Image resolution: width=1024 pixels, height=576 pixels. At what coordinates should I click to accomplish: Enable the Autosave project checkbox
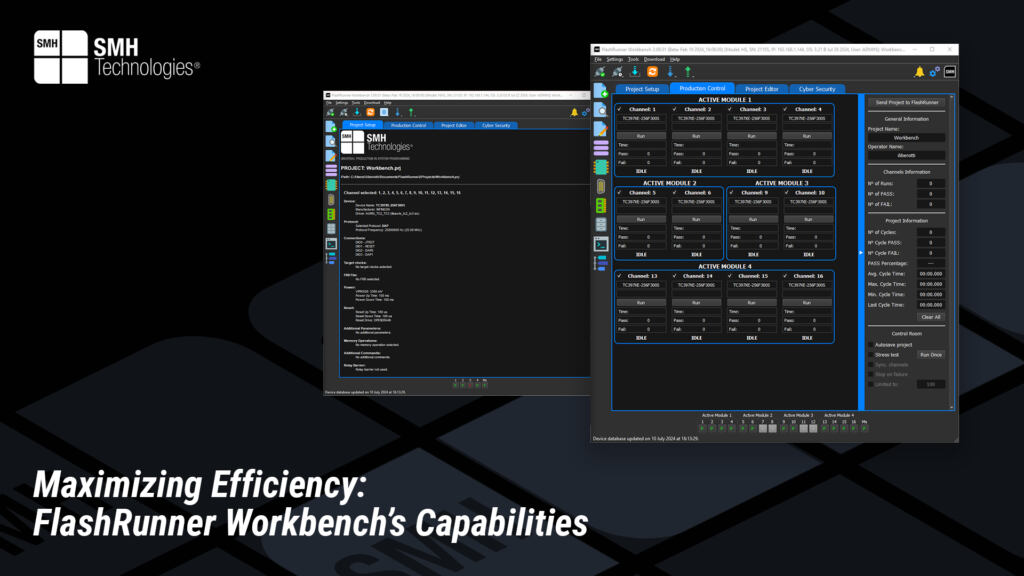coord(869,343)
